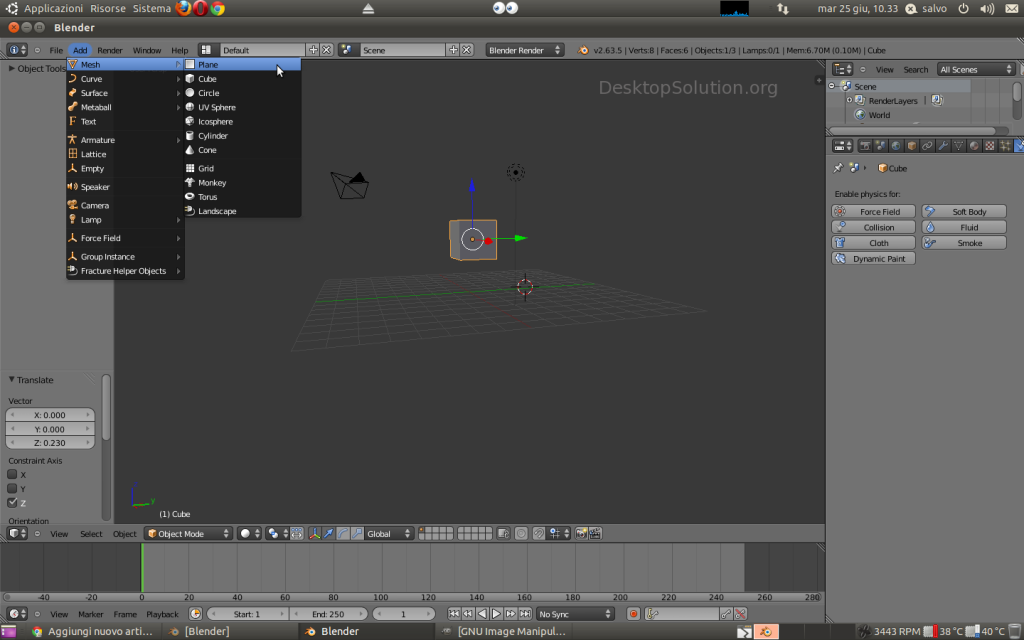Screen dimensions: 1024x640
Task: Open the Blender Render engine dropdown
Action: pos(525,50)
